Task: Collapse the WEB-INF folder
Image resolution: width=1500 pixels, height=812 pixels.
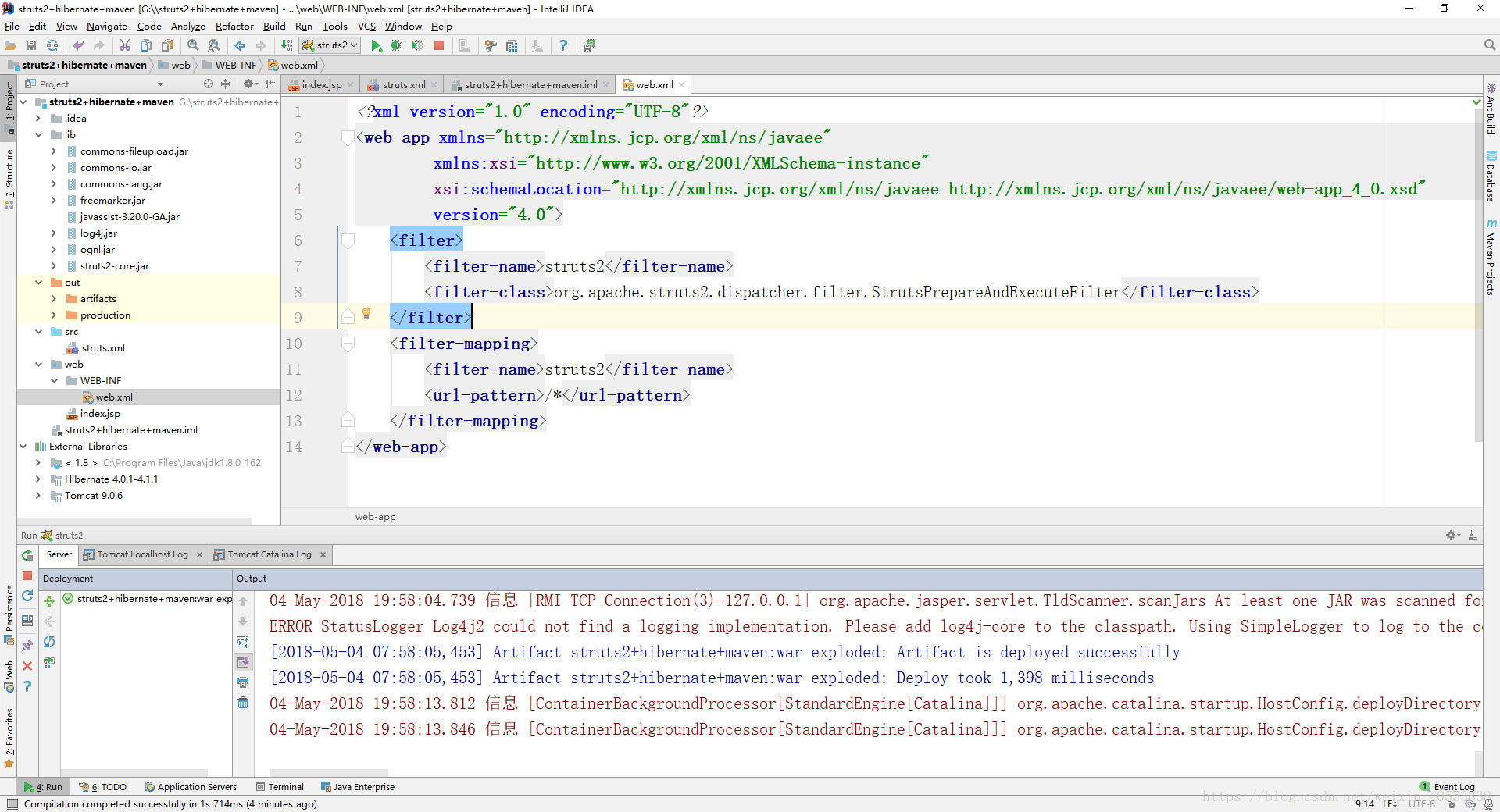Action: pyautogui.click(x=54, y=381)
